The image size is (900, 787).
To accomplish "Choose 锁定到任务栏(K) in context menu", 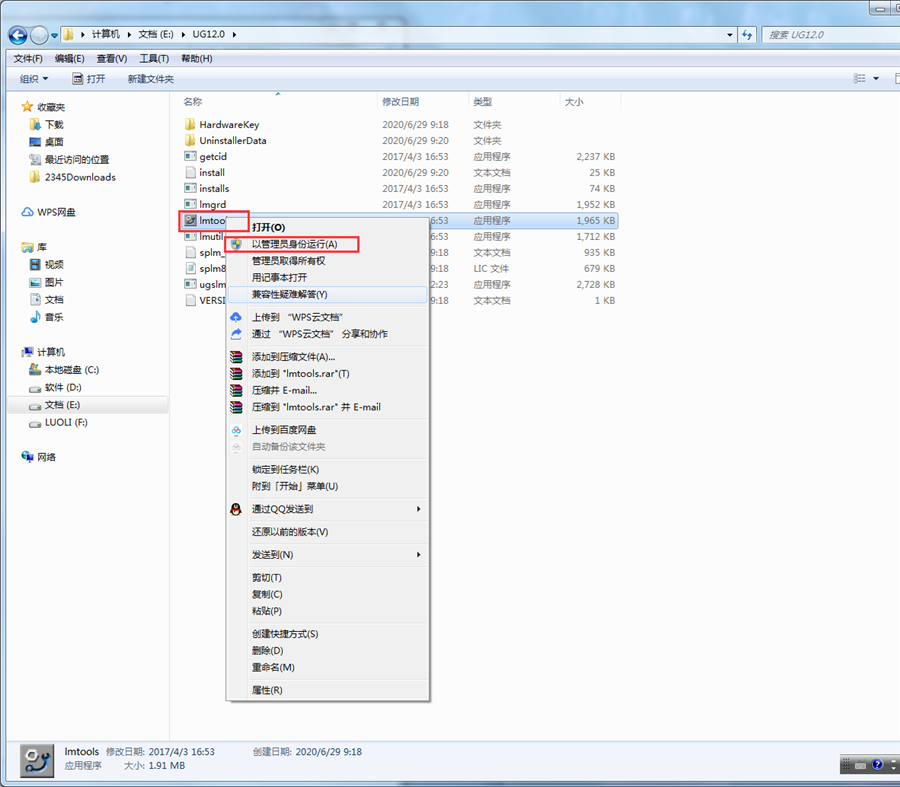I will pos(327,469).
